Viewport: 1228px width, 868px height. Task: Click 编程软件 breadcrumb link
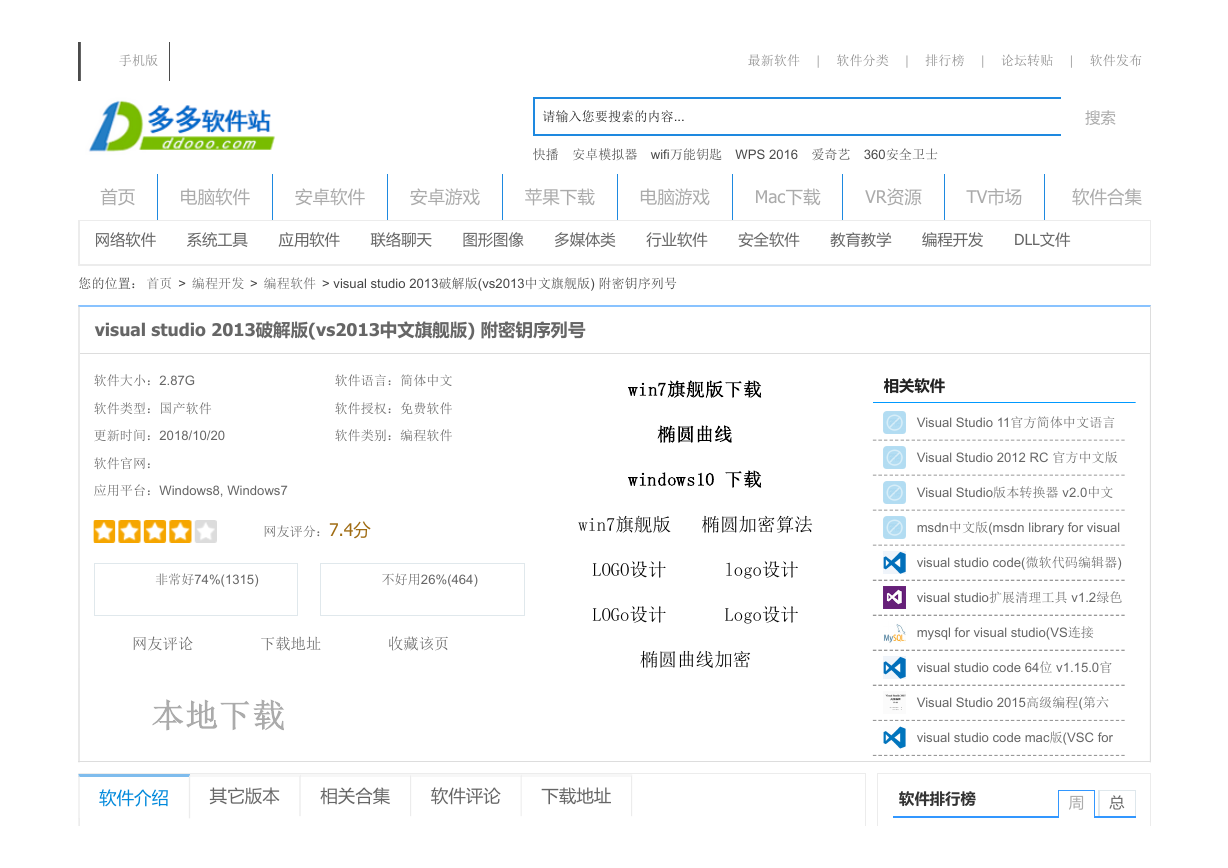290,284
